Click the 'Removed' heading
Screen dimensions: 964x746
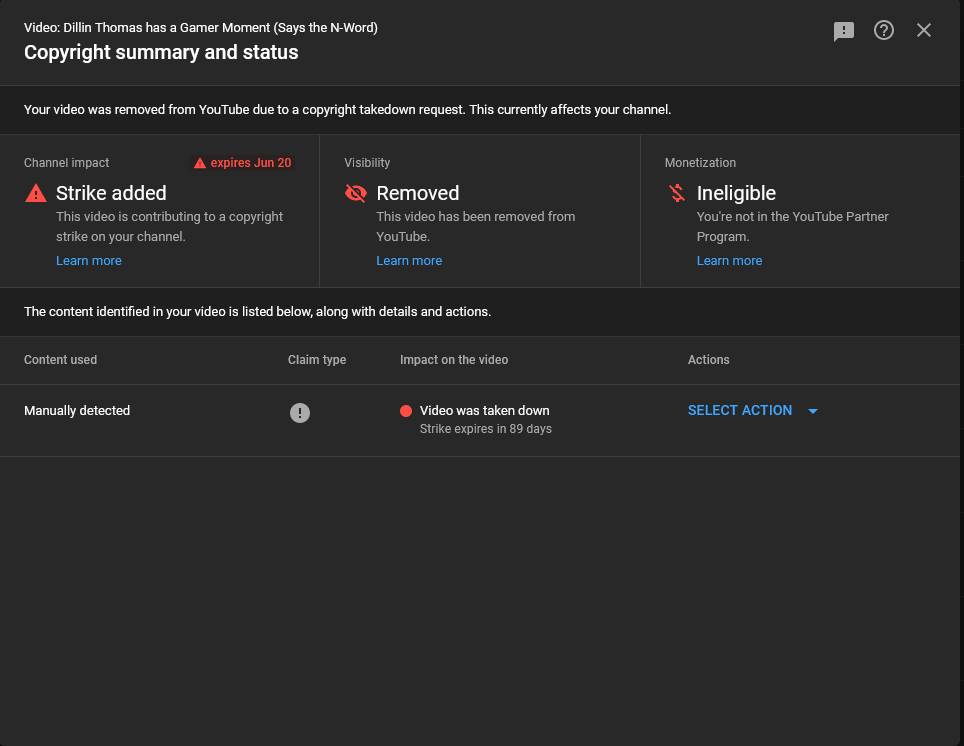417,193
